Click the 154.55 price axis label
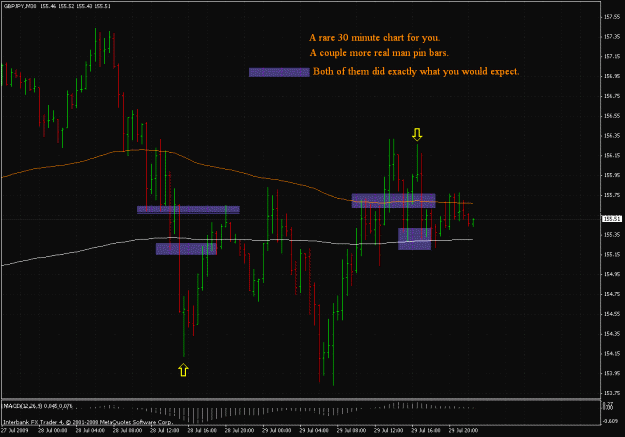This screenshot has width=625, height=437. click(x=612, y=314)
